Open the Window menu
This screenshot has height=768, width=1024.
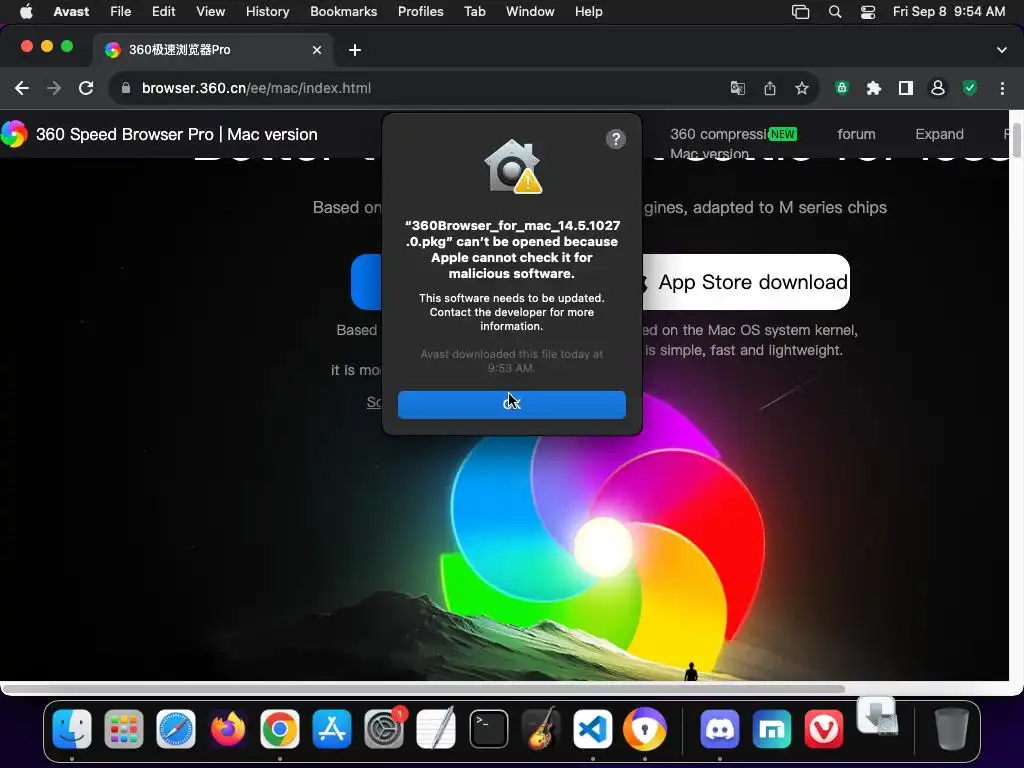coord(530,12)
